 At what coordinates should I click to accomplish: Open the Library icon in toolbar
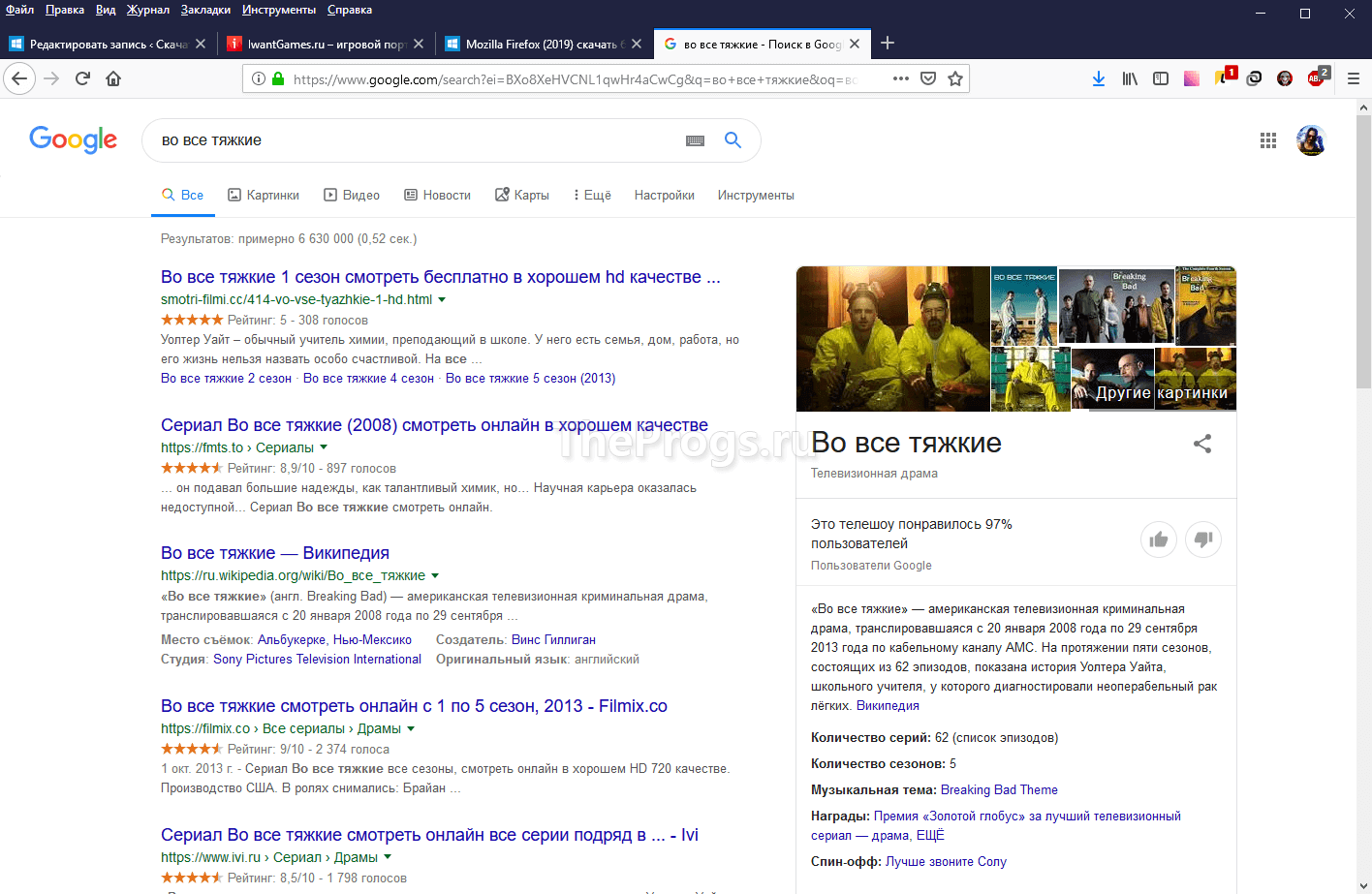pos(1130,78)
